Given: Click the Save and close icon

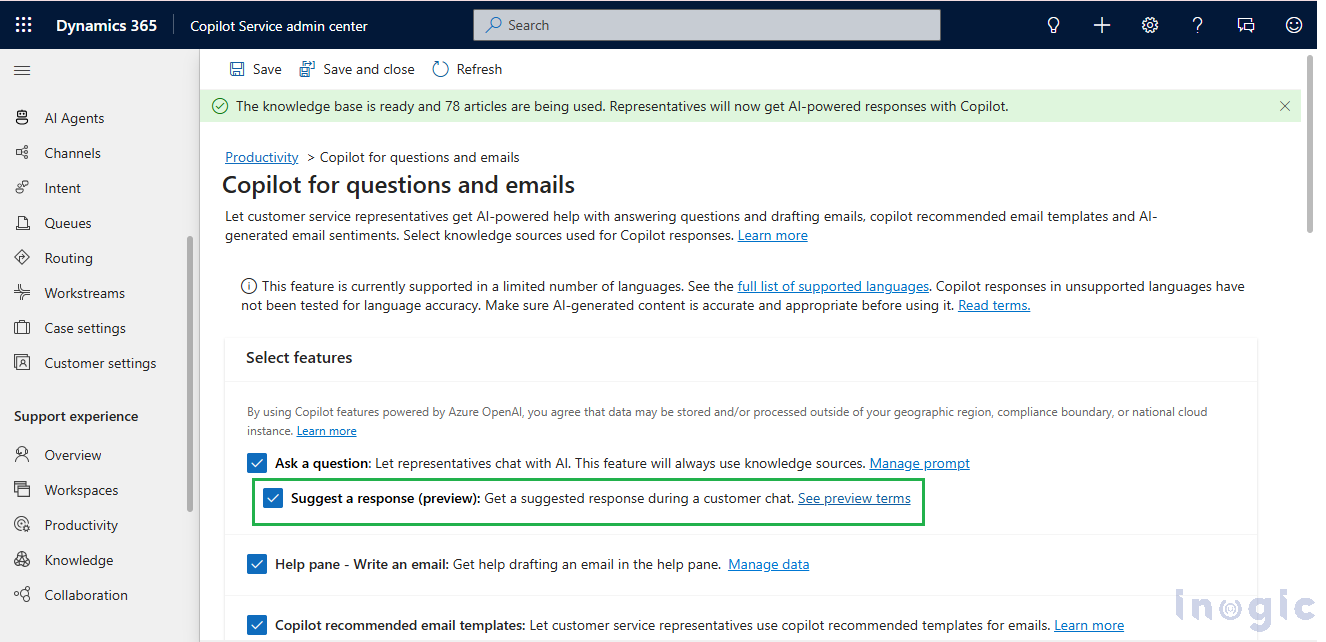Looking at the screenshot, I should pyautogui.click(x=307, y=69).
